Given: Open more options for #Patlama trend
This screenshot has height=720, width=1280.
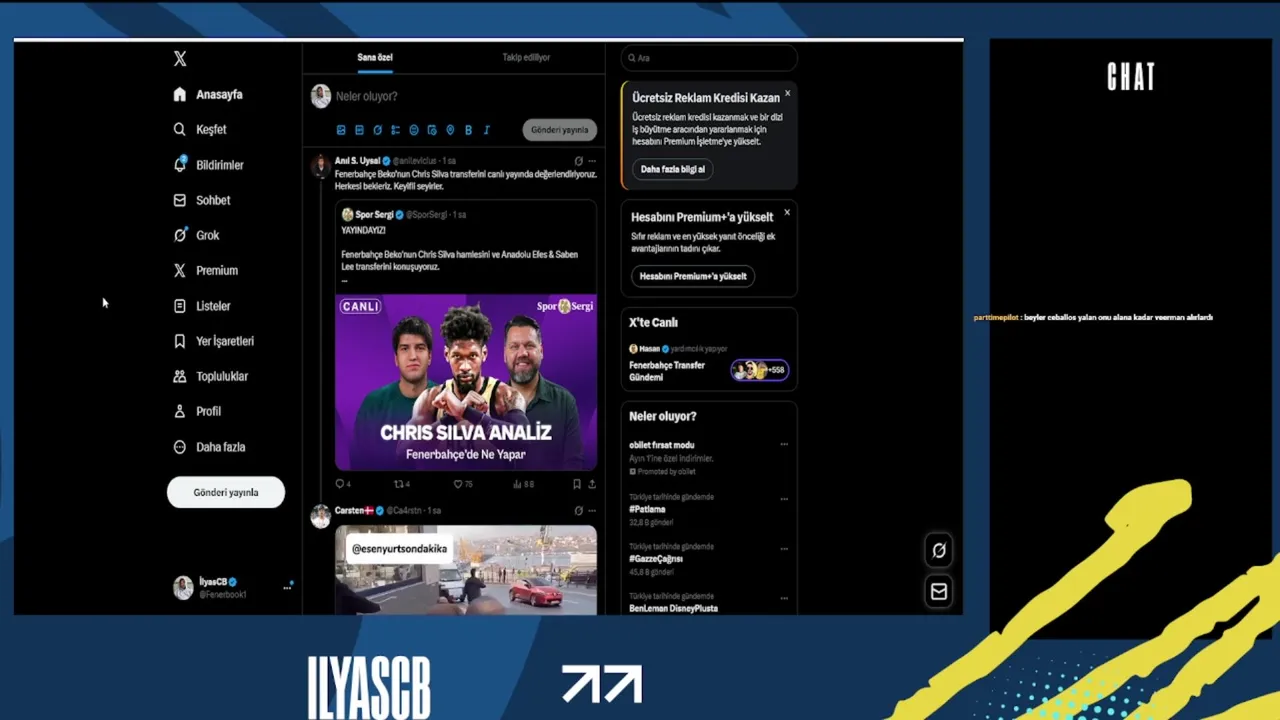Looking at the screenshot, I should tap(784, 498).
